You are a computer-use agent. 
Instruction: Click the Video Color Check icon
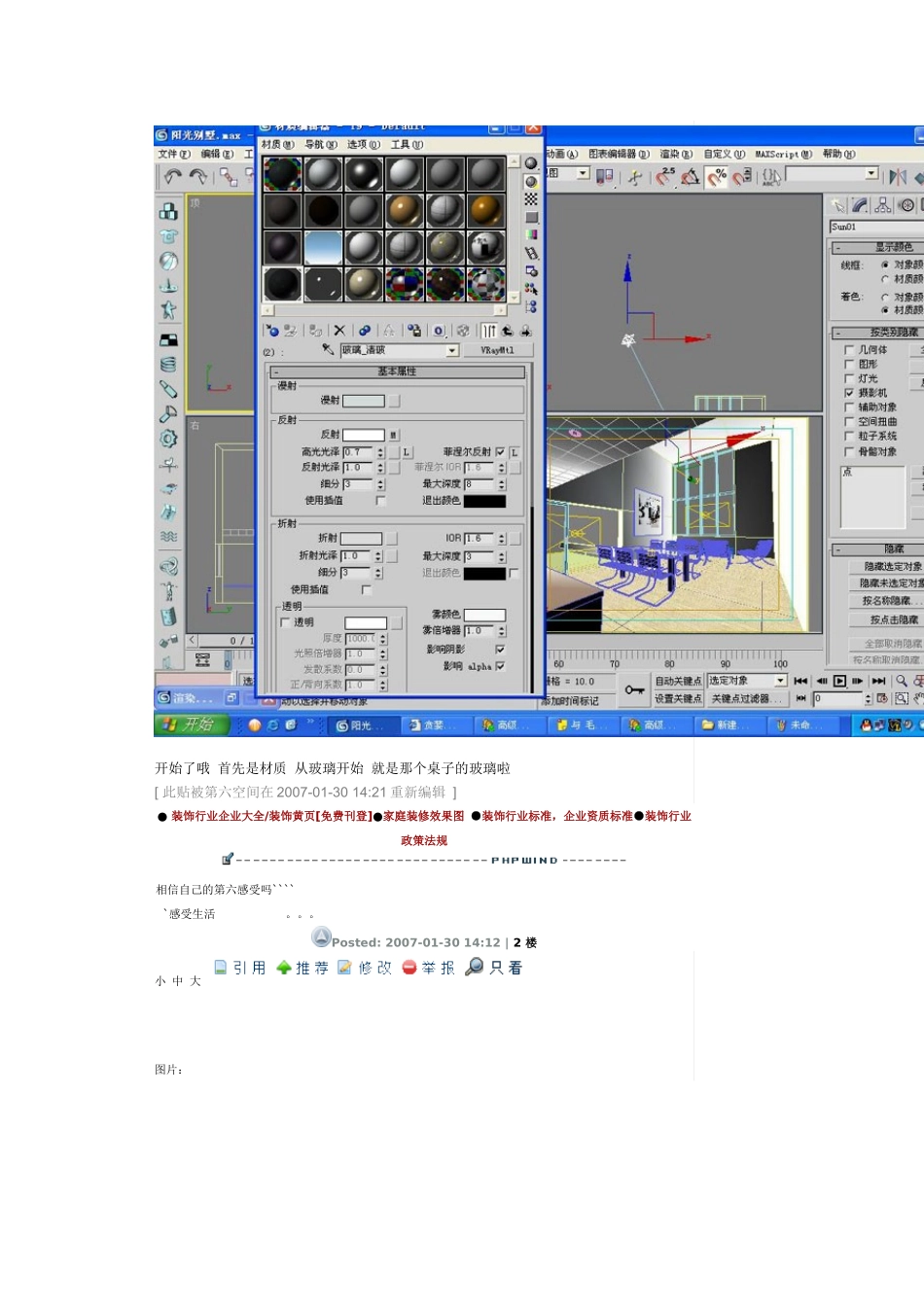[531, 234]
